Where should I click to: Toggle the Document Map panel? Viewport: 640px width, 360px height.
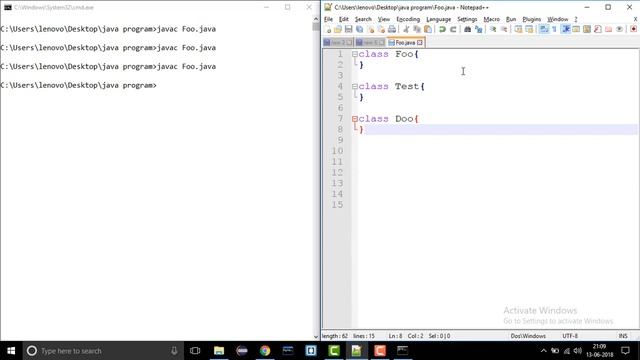point(587,29)
